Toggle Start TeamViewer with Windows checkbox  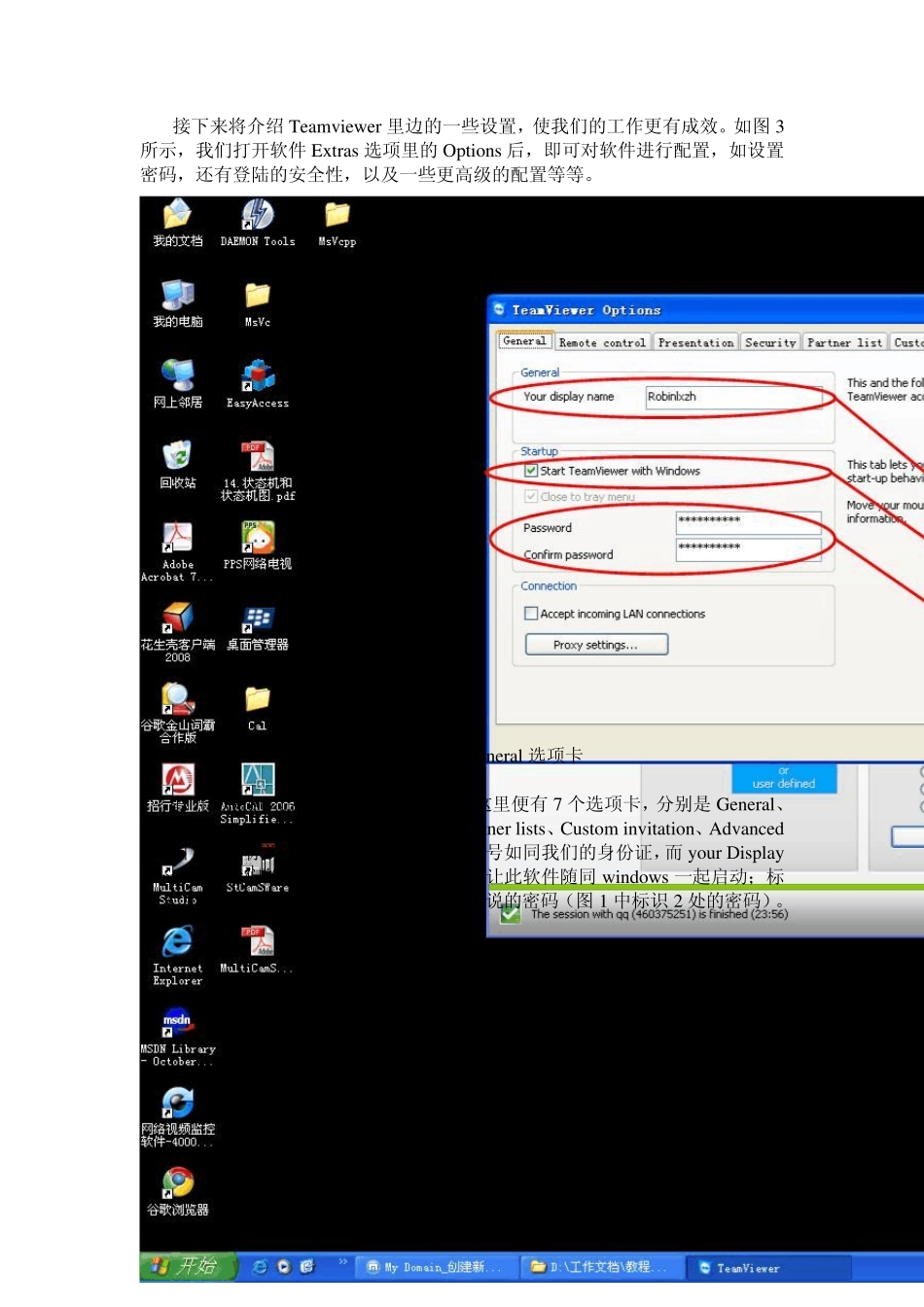(531, 471)
